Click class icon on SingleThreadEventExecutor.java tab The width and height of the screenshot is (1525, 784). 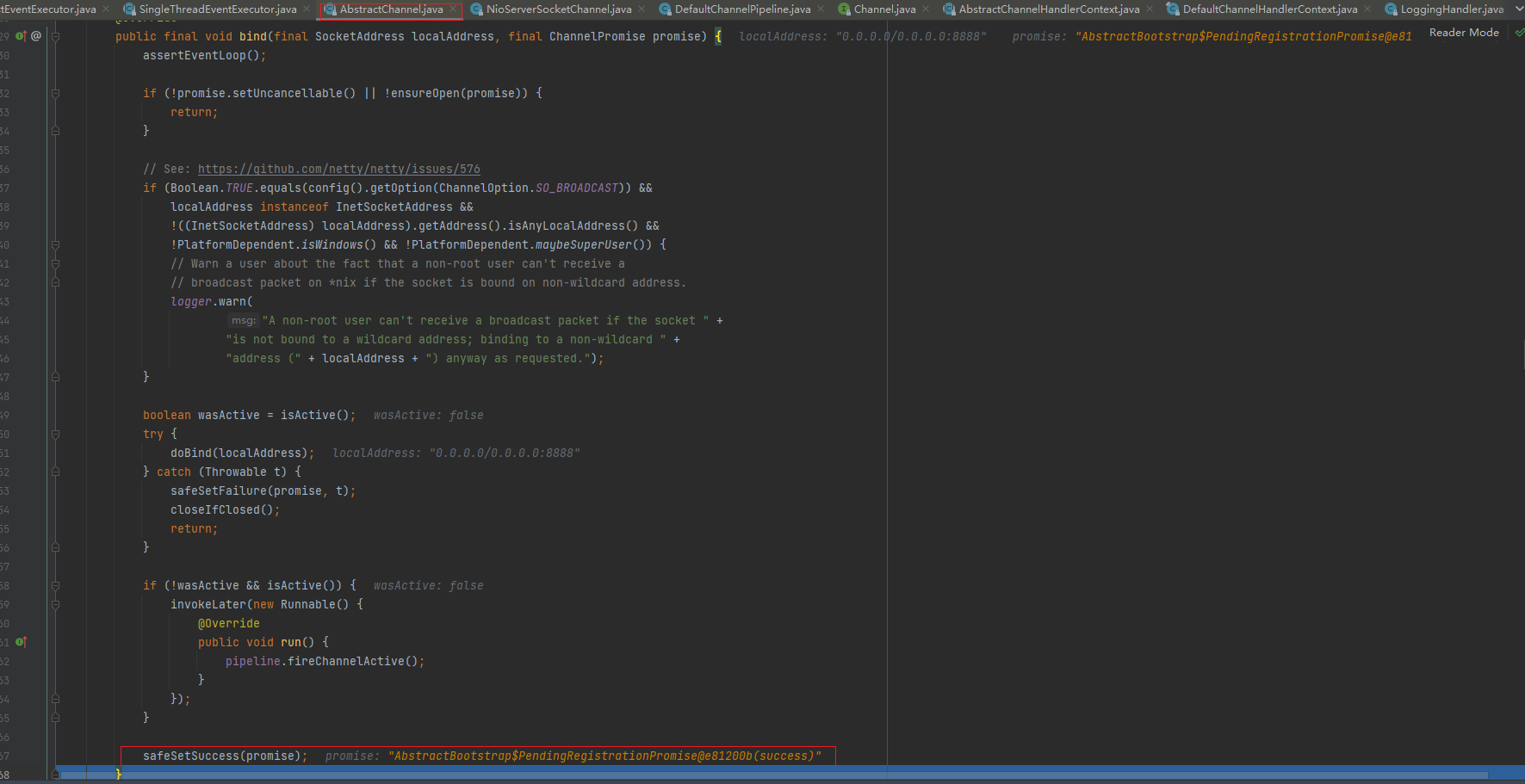click(x=129, y=9)
